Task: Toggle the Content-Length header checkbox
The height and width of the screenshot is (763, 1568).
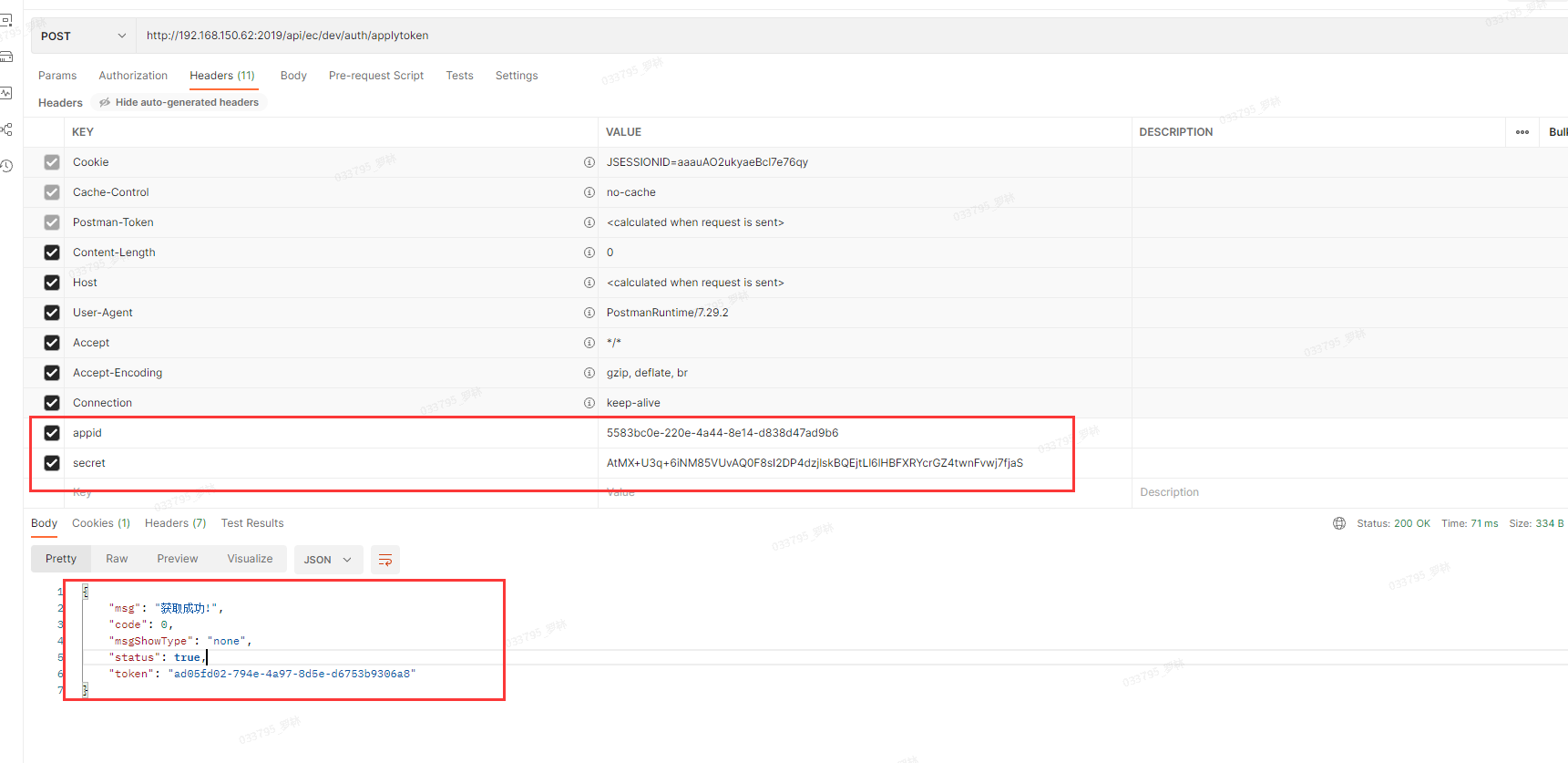Action: coord(52,253)
